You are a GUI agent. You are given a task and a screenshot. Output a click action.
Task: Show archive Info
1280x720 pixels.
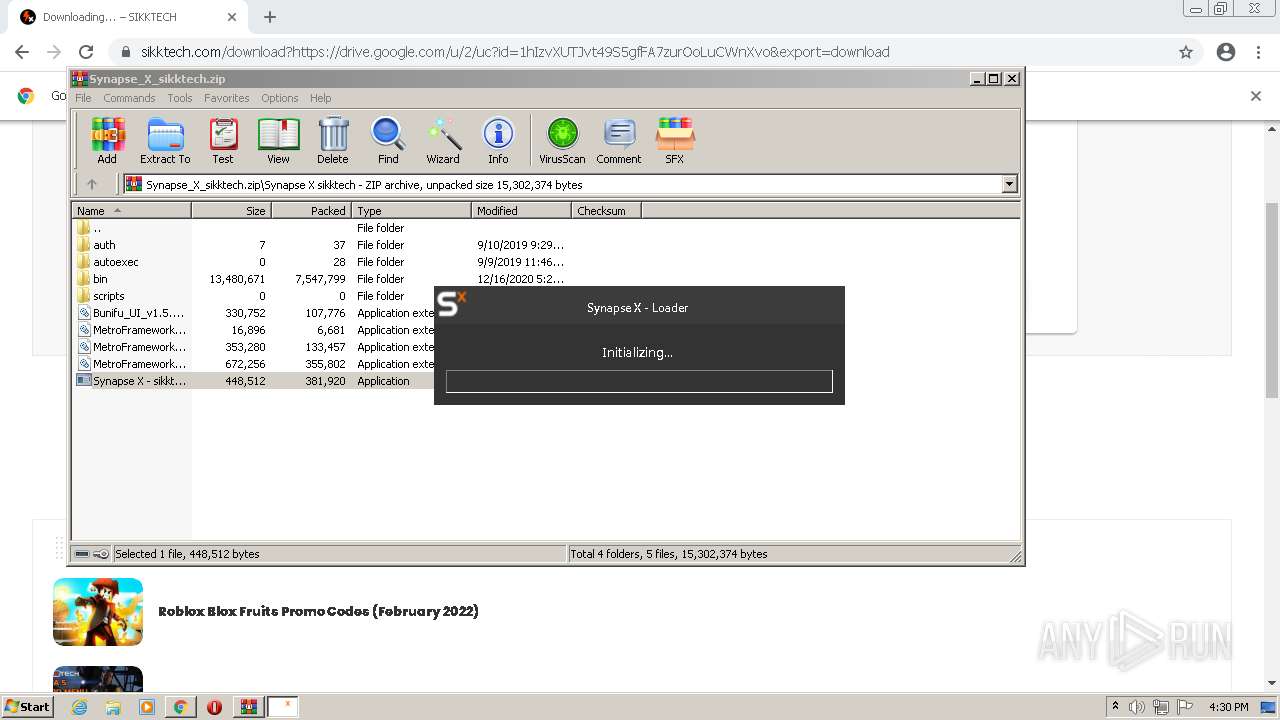(x=498, y=140)
